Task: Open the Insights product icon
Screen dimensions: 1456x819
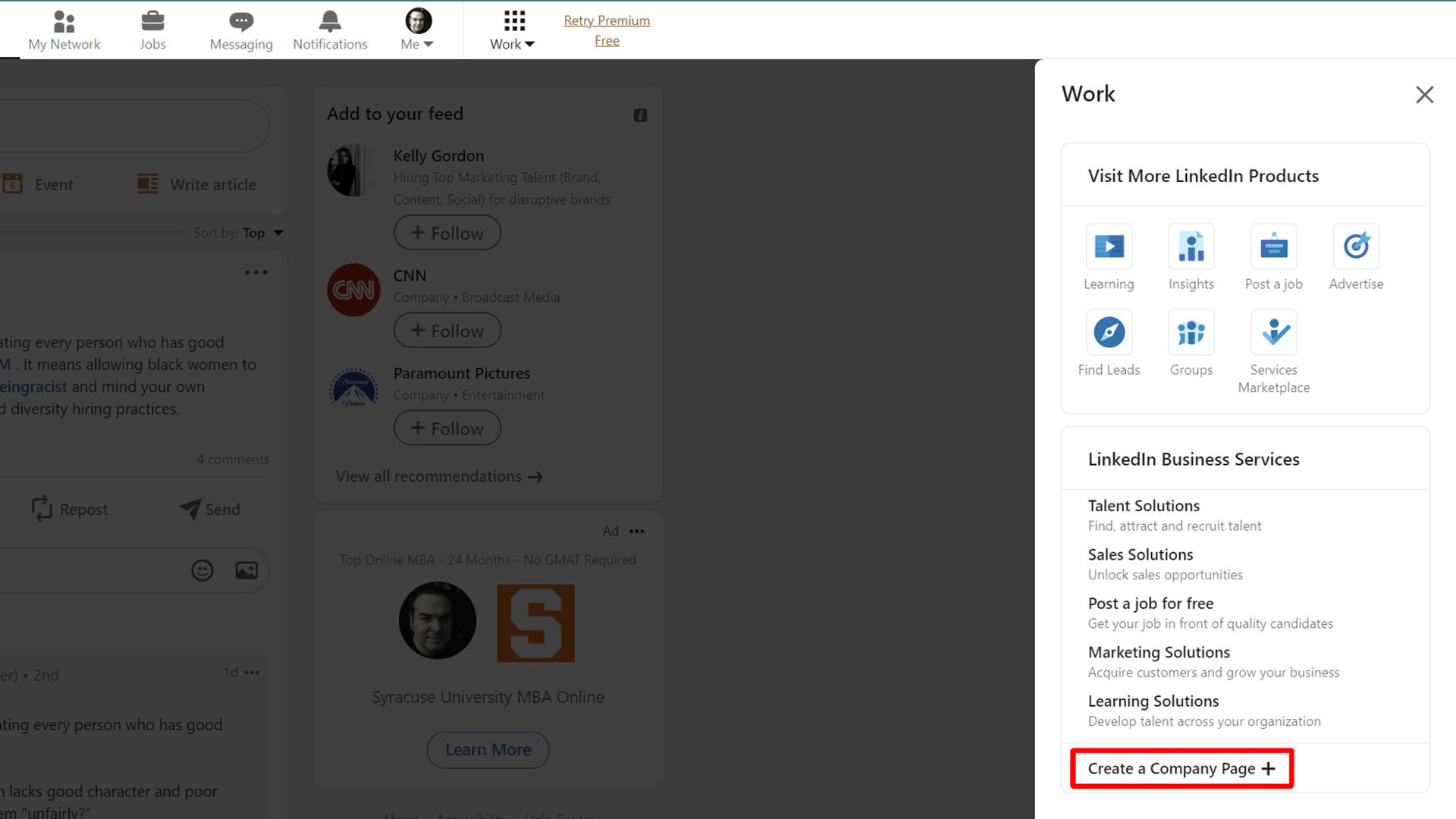Action: tap(1191, 247)
